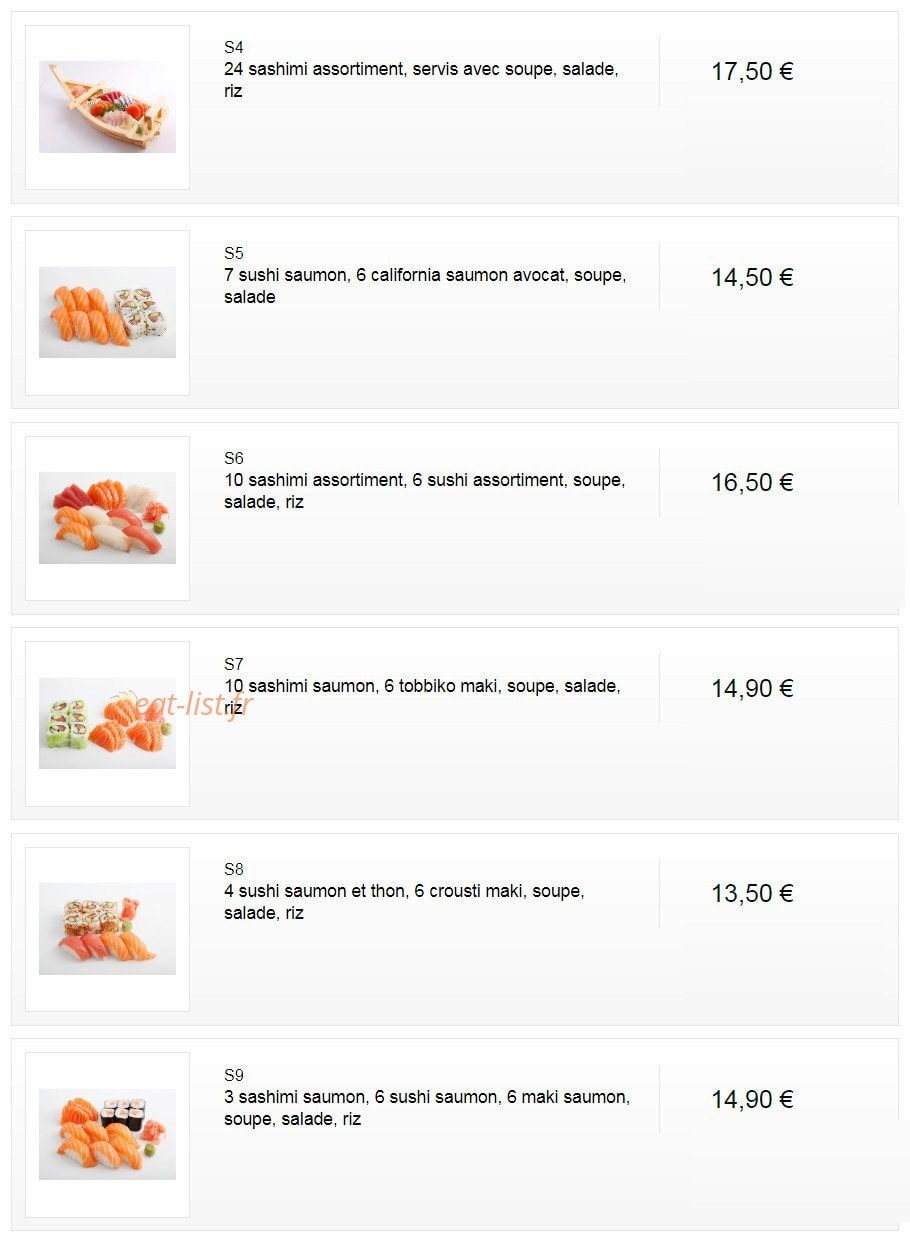The height and width of the screenshot is (1243, 910).
Task: Choose the 17,50 € price
Action: [752, 71]
